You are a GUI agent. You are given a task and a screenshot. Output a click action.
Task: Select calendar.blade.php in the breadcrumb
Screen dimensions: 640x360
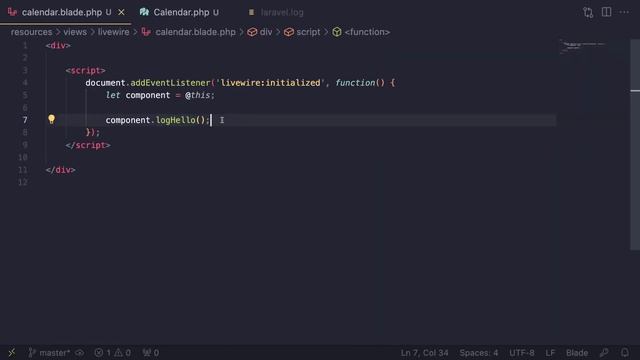(195, 32)
